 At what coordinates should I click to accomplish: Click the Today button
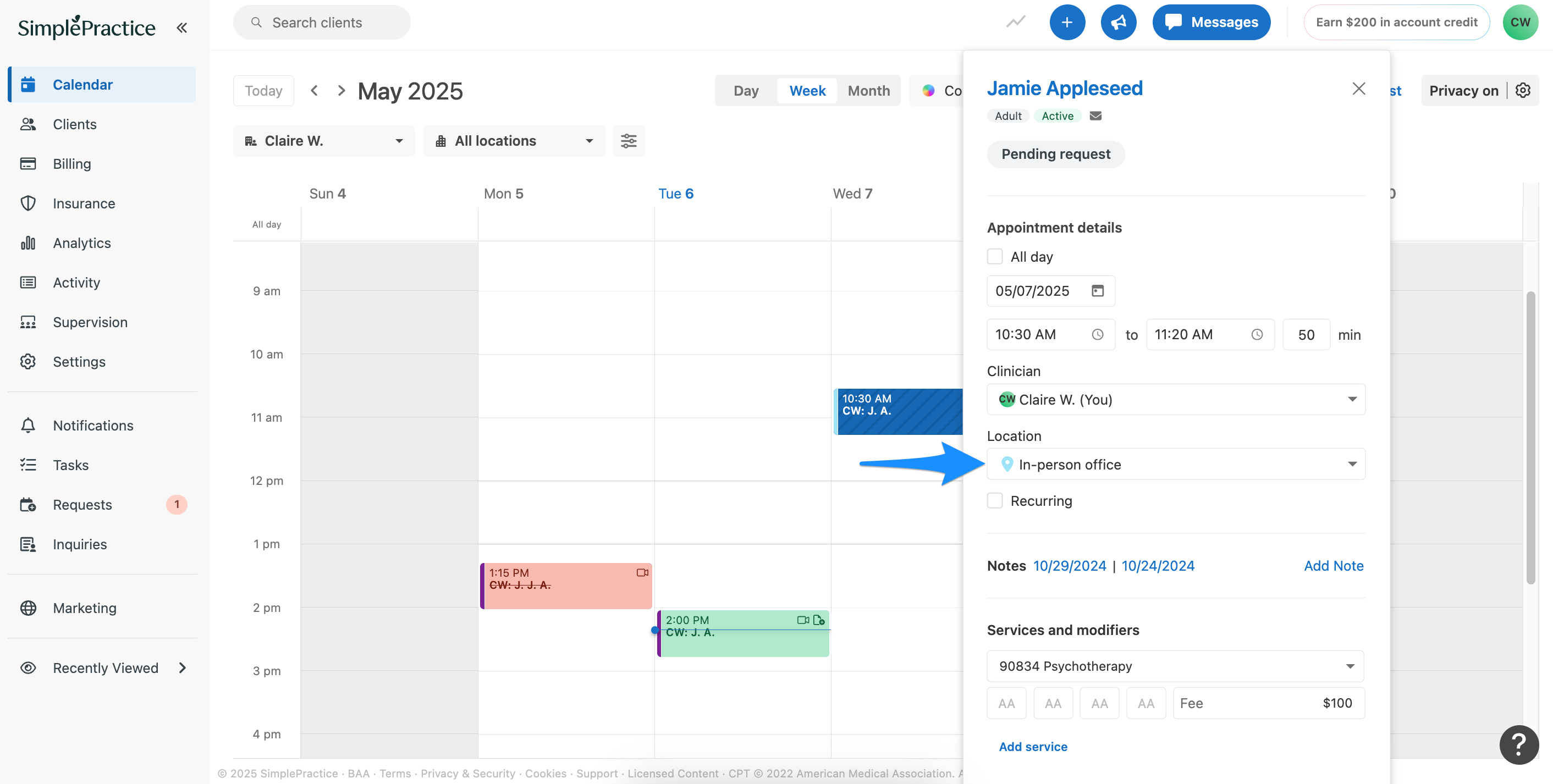pos(263,90)
